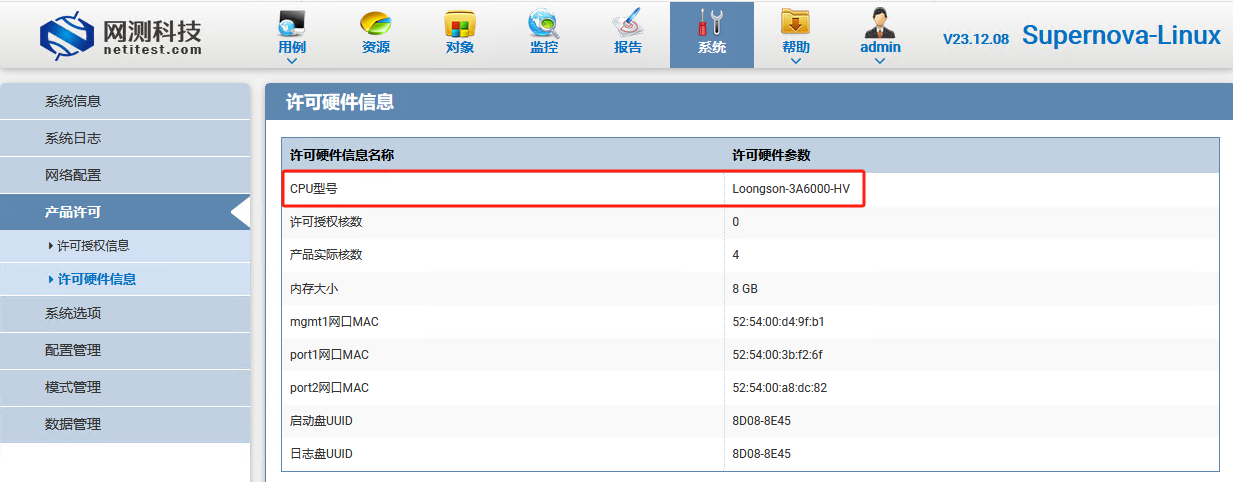Open the 帮助 help icon
Image resolution: width=1233 pixels, height=482 pixels.
[796, 22]
